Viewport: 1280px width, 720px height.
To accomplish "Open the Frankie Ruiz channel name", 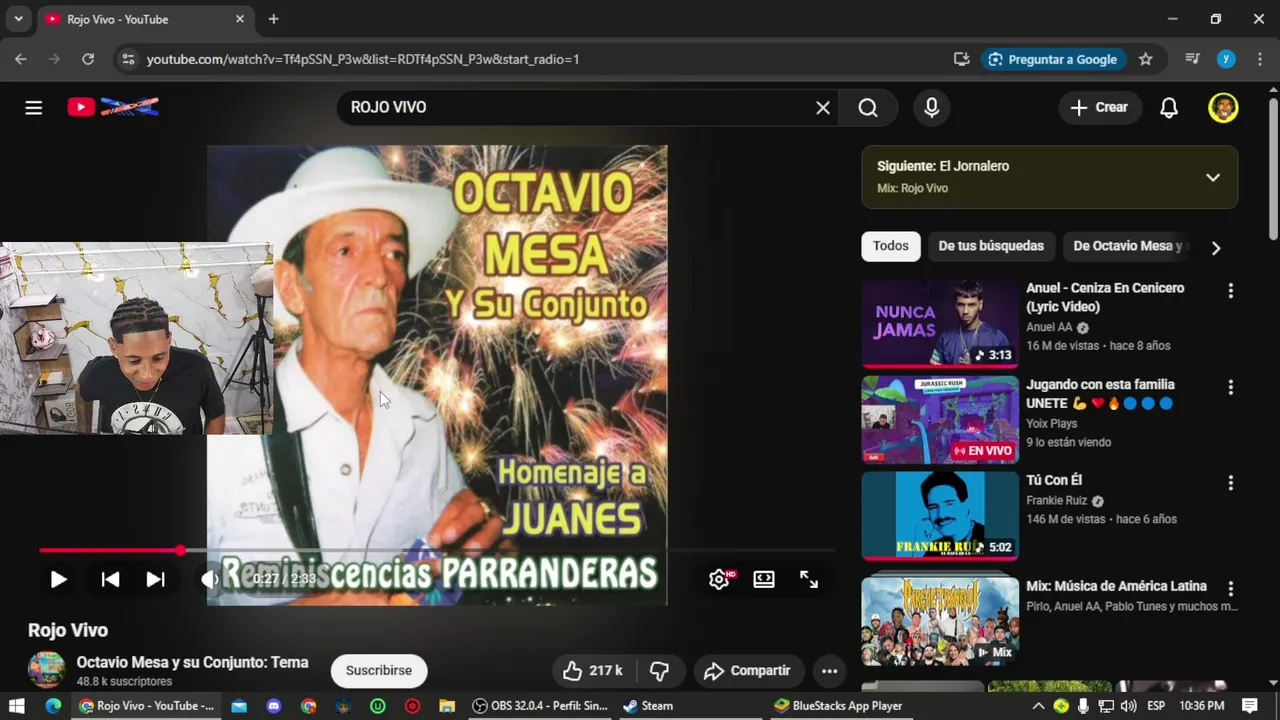I will (x=1057, y=501).
